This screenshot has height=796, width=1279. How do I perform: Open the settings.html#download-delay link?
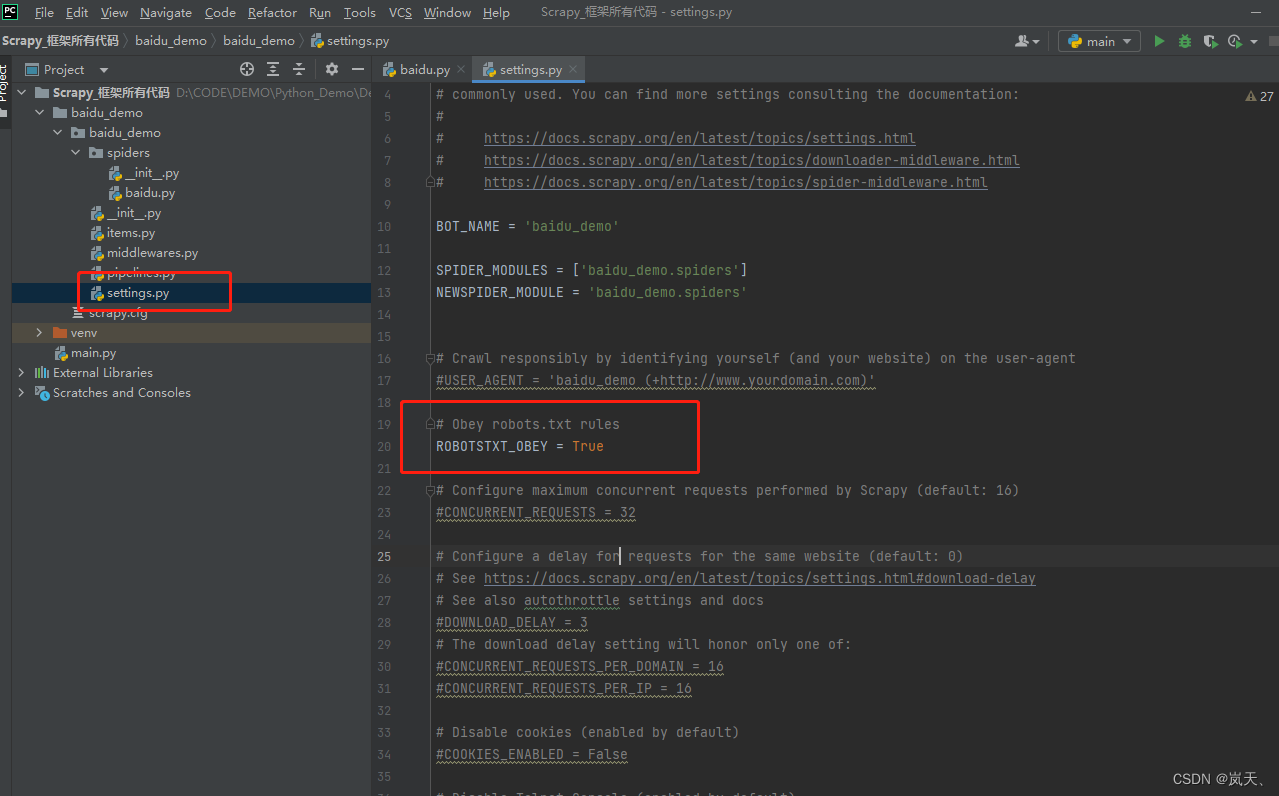[x=760, y=578]
